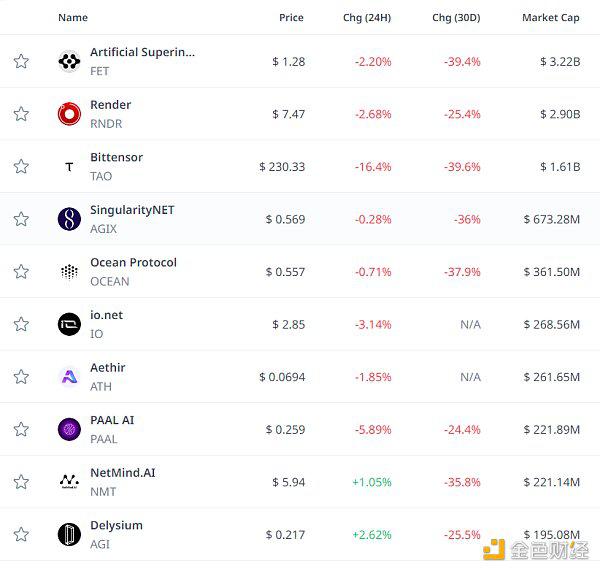The image size is (600, 571).
Task: Toggle favorite star for Artificial Superintelligence
Action: [x=21, y=61]
